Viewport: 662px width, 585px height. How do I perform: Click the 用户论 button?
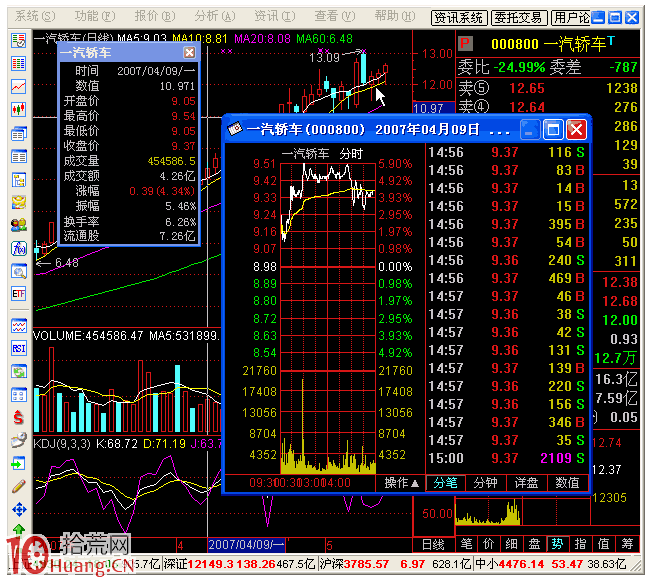click(571, 18)
